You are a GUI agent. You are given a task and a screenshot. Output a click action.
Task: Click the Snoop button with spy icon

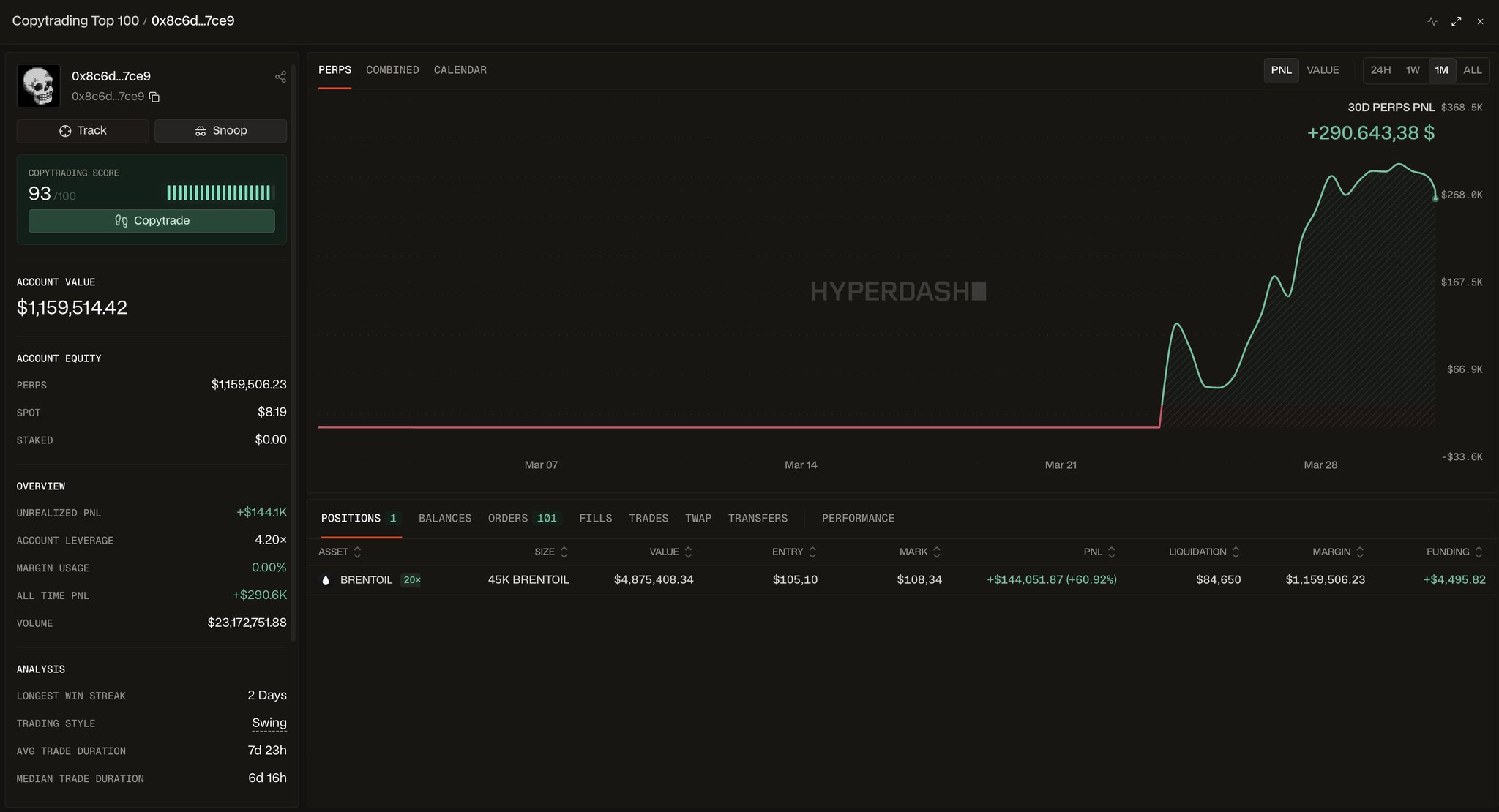point(220,131)
